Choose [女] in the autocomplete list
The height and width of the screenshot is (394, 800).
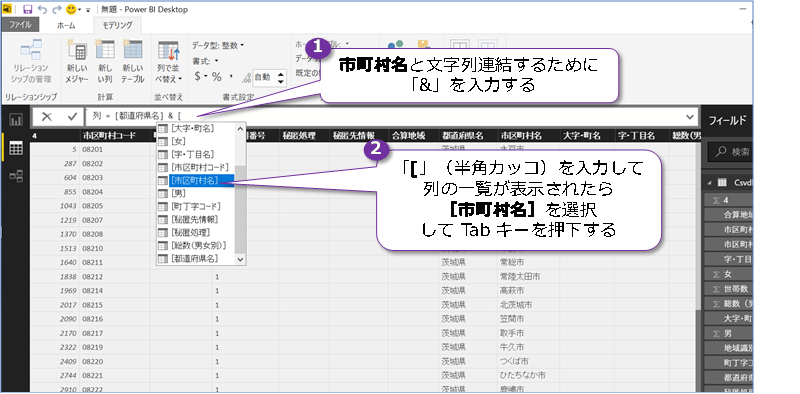195,141
